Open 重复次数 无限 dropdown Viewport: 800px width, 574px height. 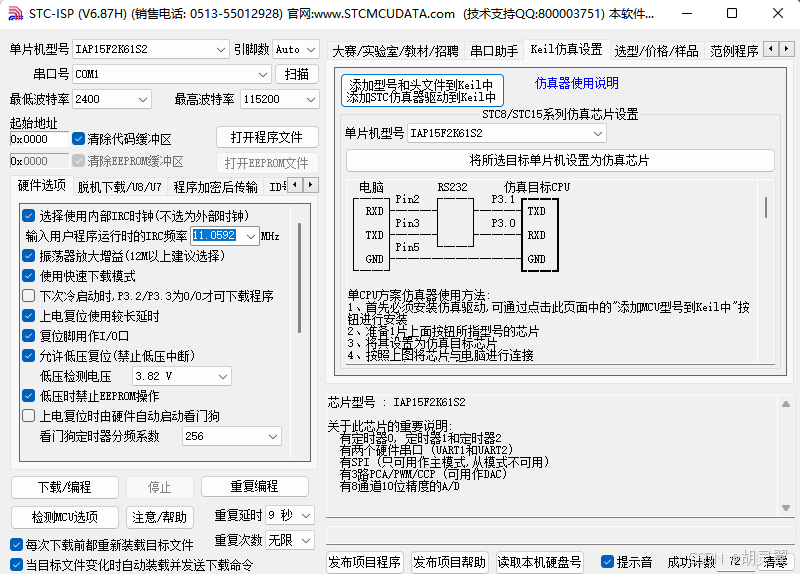[x=289, y=540]
